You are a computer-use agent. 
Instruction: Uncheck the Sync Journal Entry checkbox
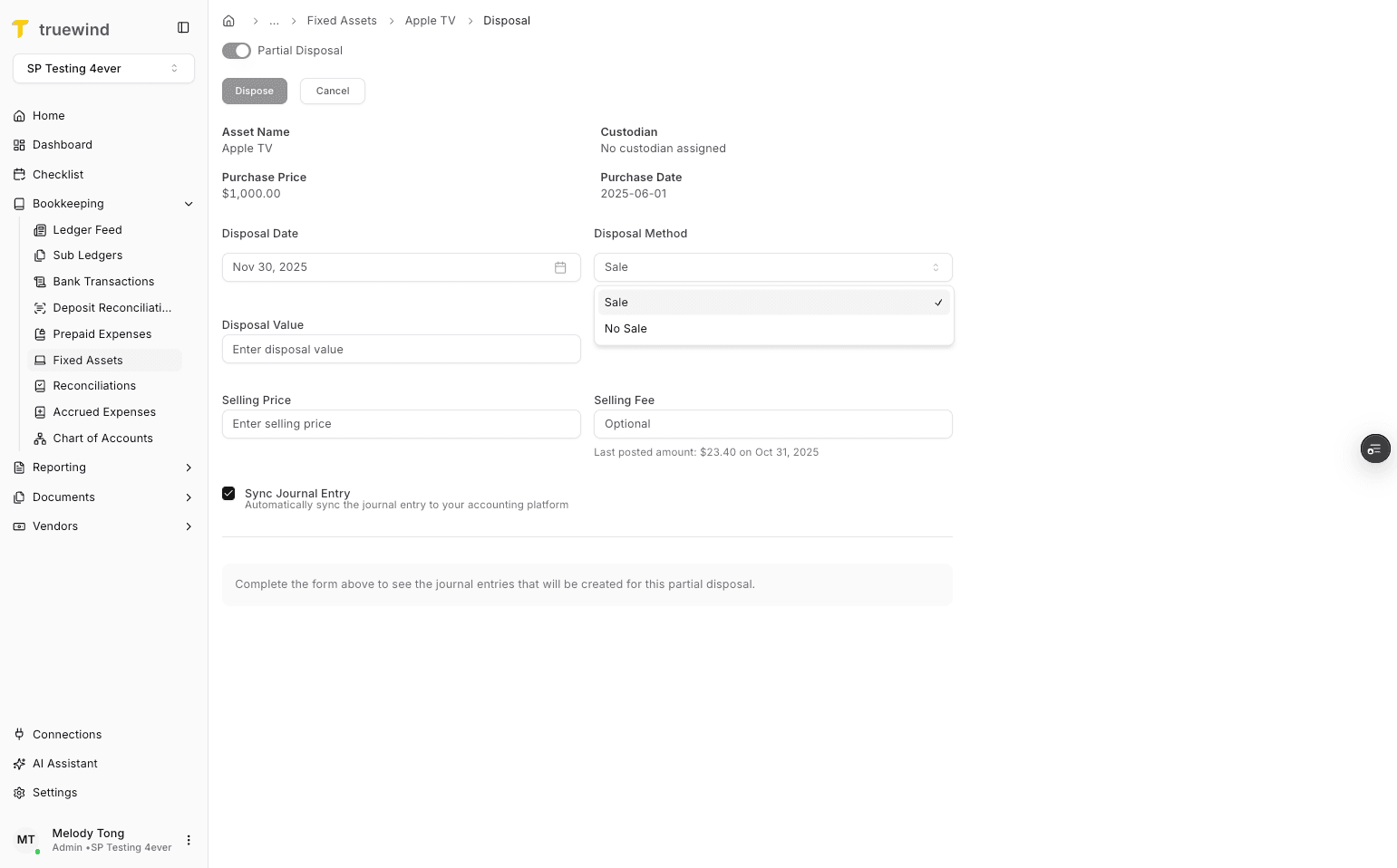[x=228, y=493]
